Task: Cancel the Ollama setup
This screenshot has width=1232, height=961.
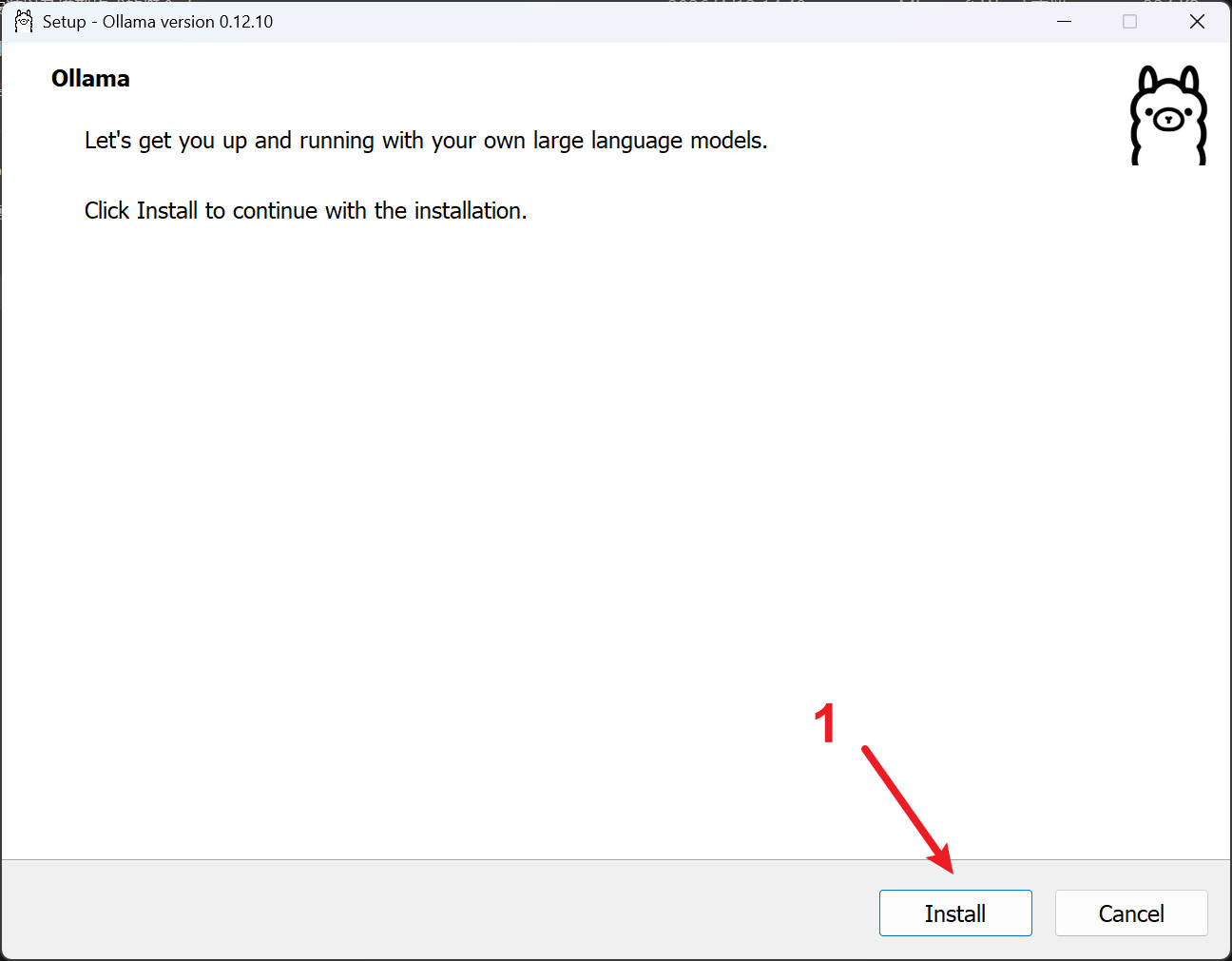Action: click(x=1131, y=913)
